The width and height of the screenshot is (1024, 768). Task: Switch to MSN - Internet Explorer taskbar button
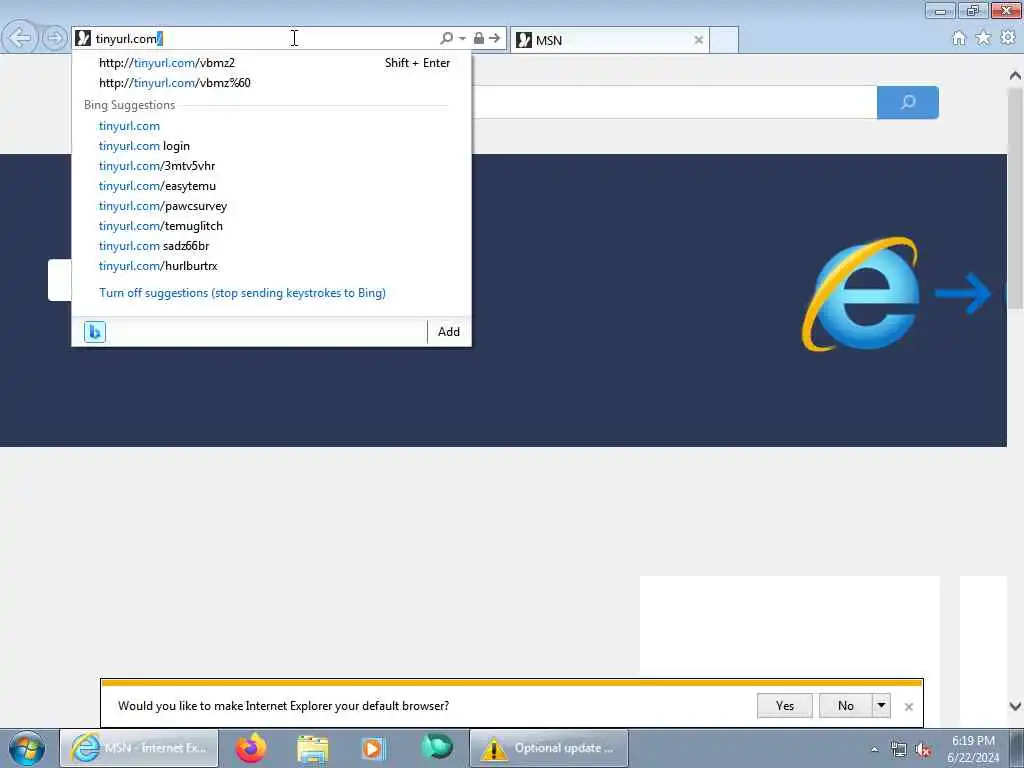[x=139, y=748]
